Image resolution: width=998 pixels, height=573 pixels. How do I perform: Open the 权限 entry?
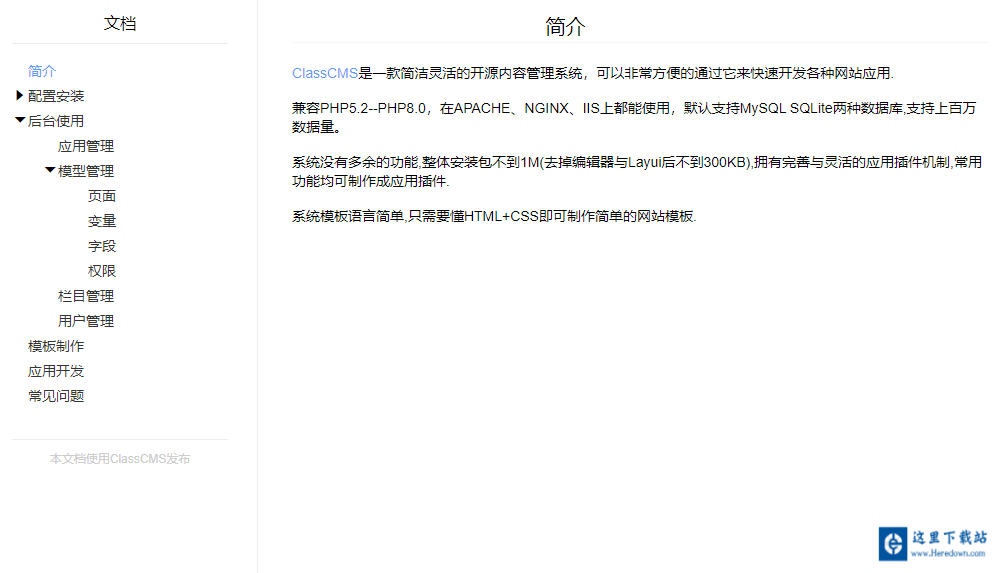click(102, 271)
